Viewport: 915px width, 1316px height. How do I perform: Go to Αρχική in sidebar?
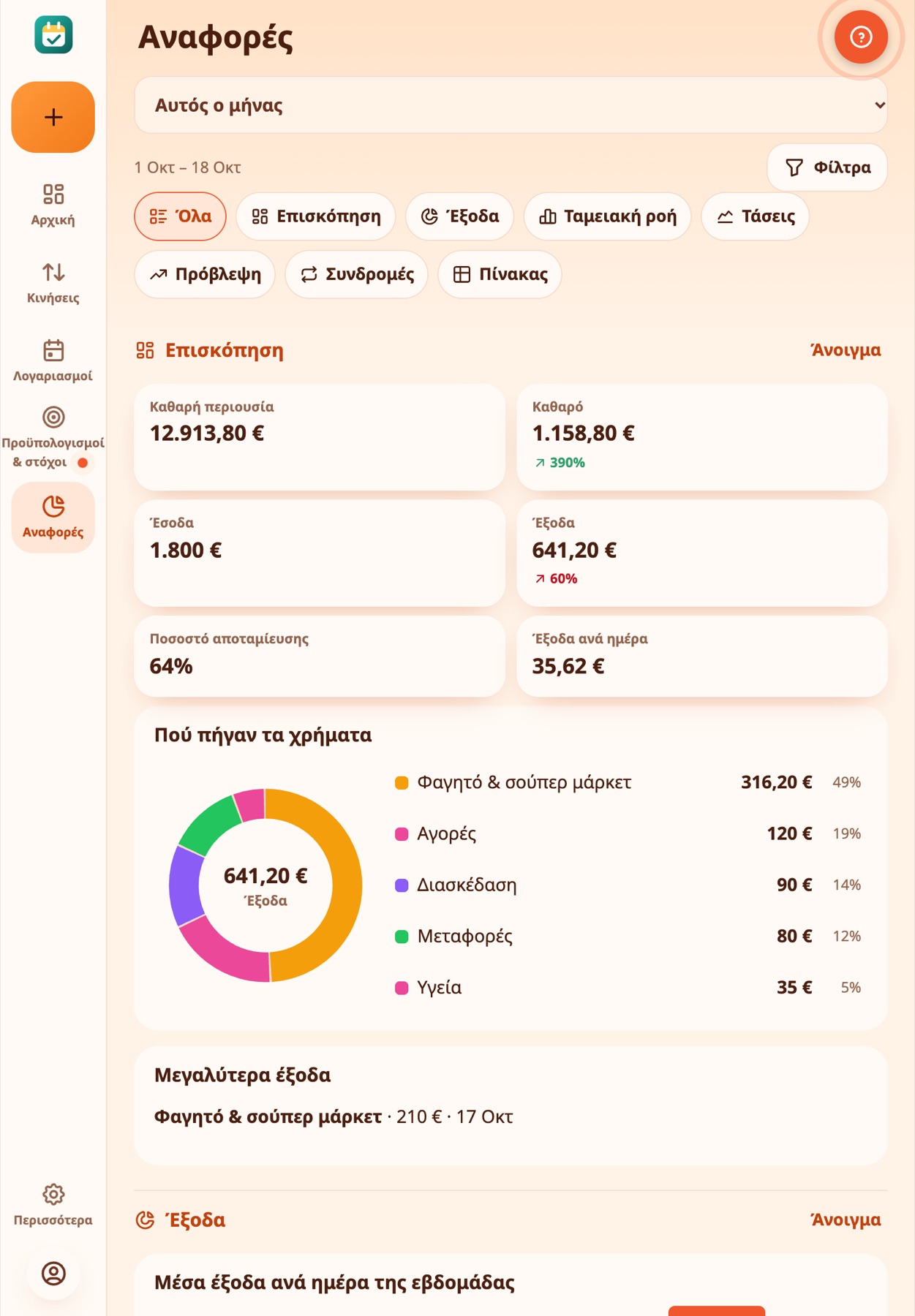click(x=53, y=205)
